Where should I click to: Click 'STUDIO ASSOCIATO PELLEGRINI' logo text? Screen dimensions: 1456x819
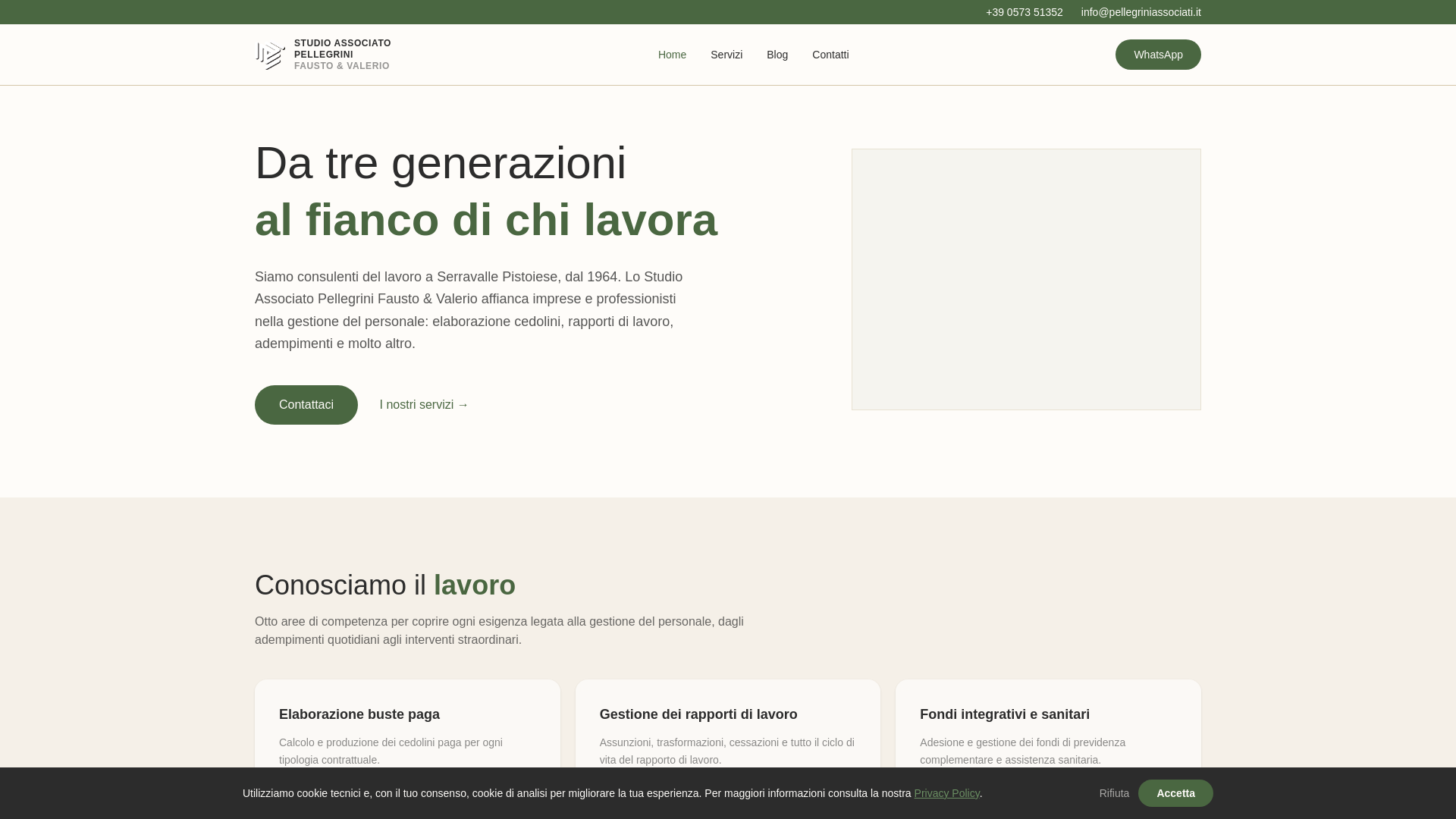coord(343,49)
